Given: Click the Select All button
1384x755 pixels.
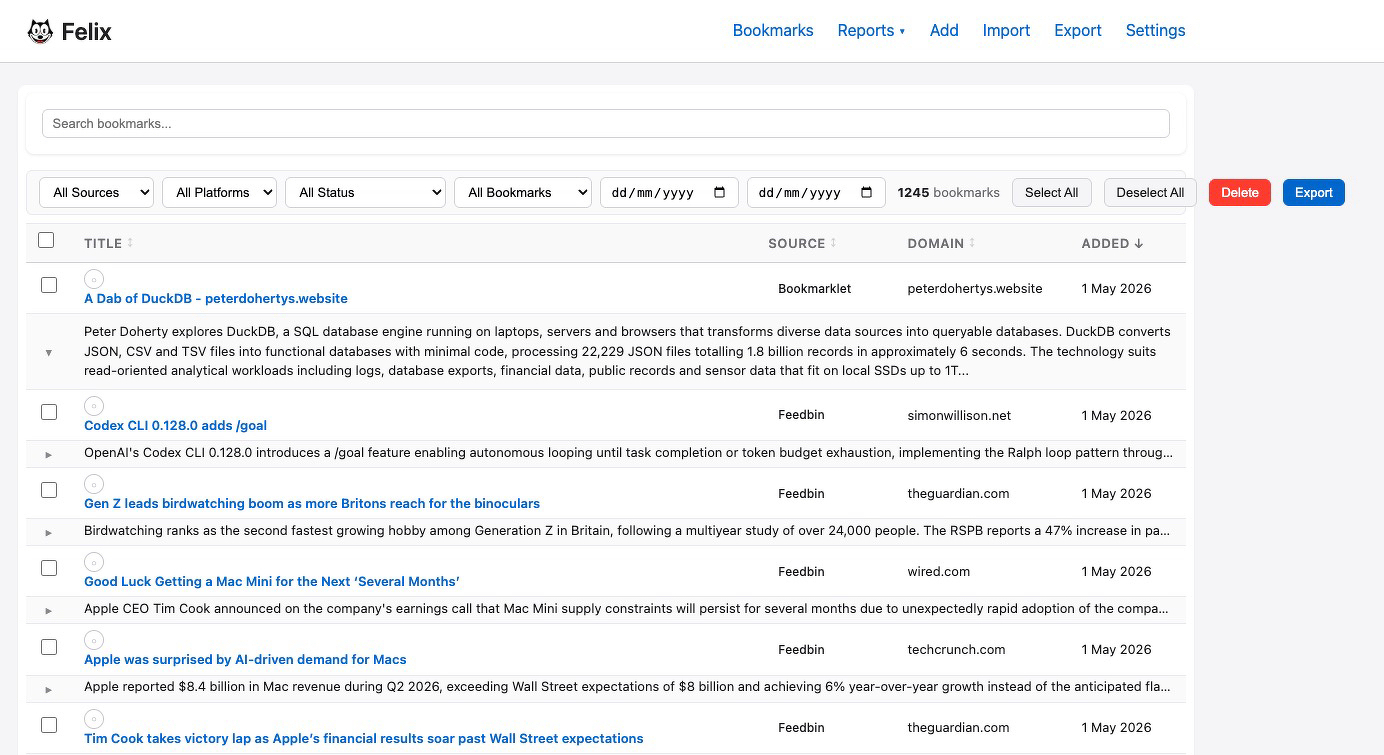Looking at the screenshot, I should click(x=1051, y=192).
